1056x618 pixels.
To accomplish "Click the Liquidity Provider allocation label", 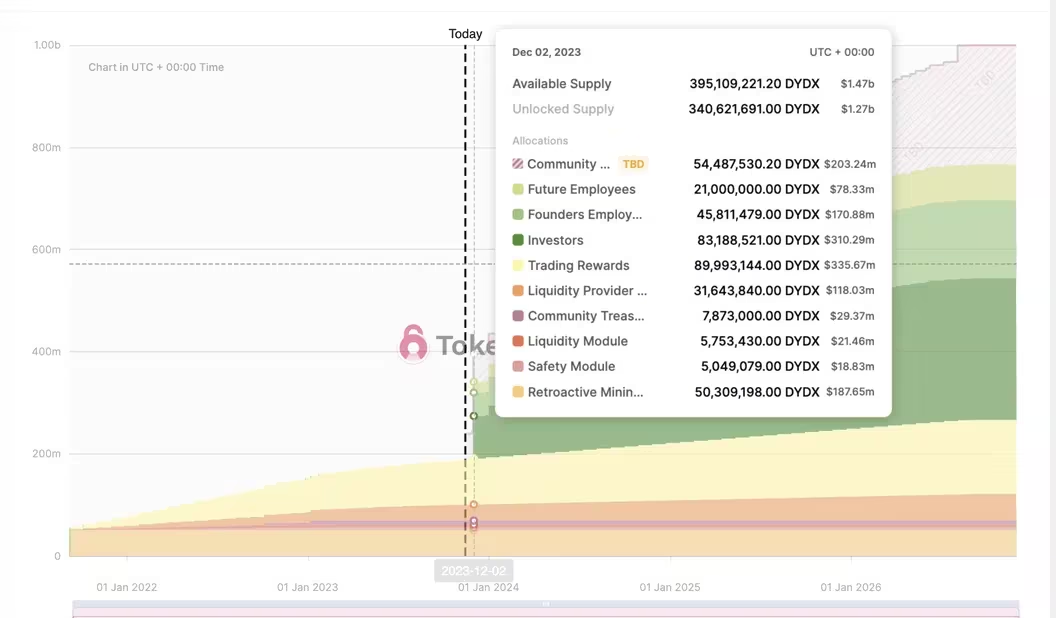I will tap(587, 290).
